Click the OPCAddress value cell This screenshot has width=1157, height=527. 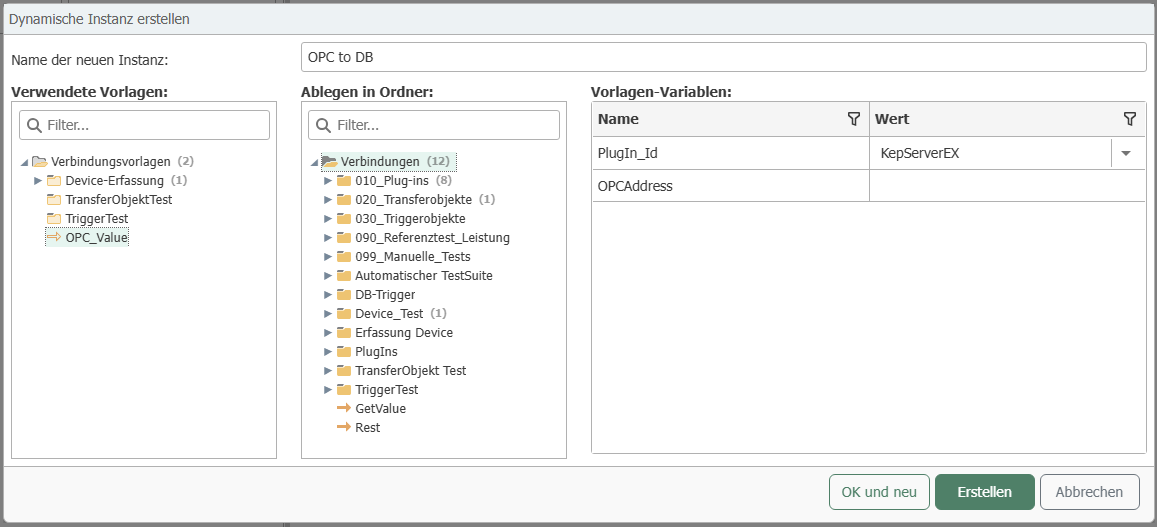pyautogui.click(x=1006, y=186)
